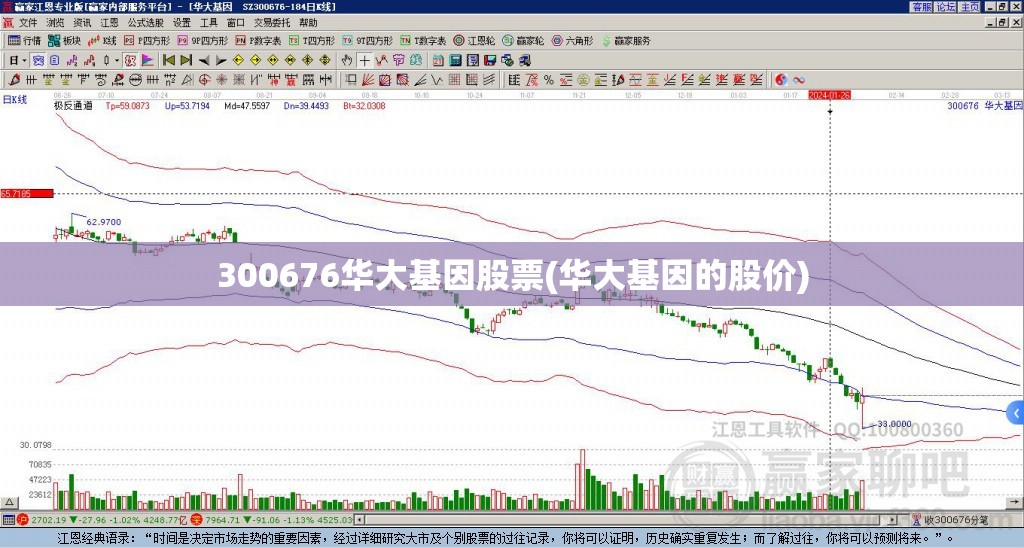The width and height of the screenshot is (1024, 548).
Task: Click horizontal scrollbar right arrow
Action: pos(893,520)
